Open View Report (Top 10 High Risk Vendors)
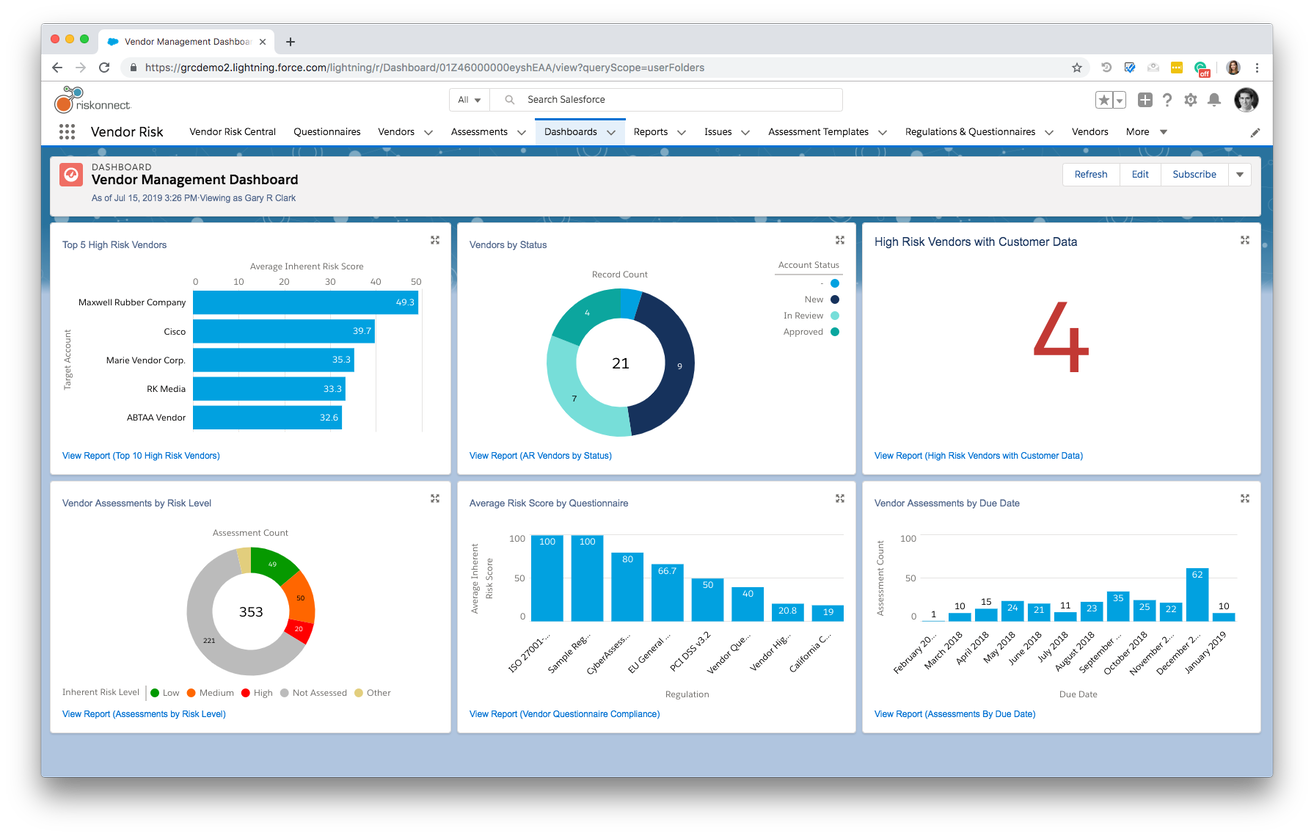Viewport: 1314px width, 836px height. pos(141,456)
